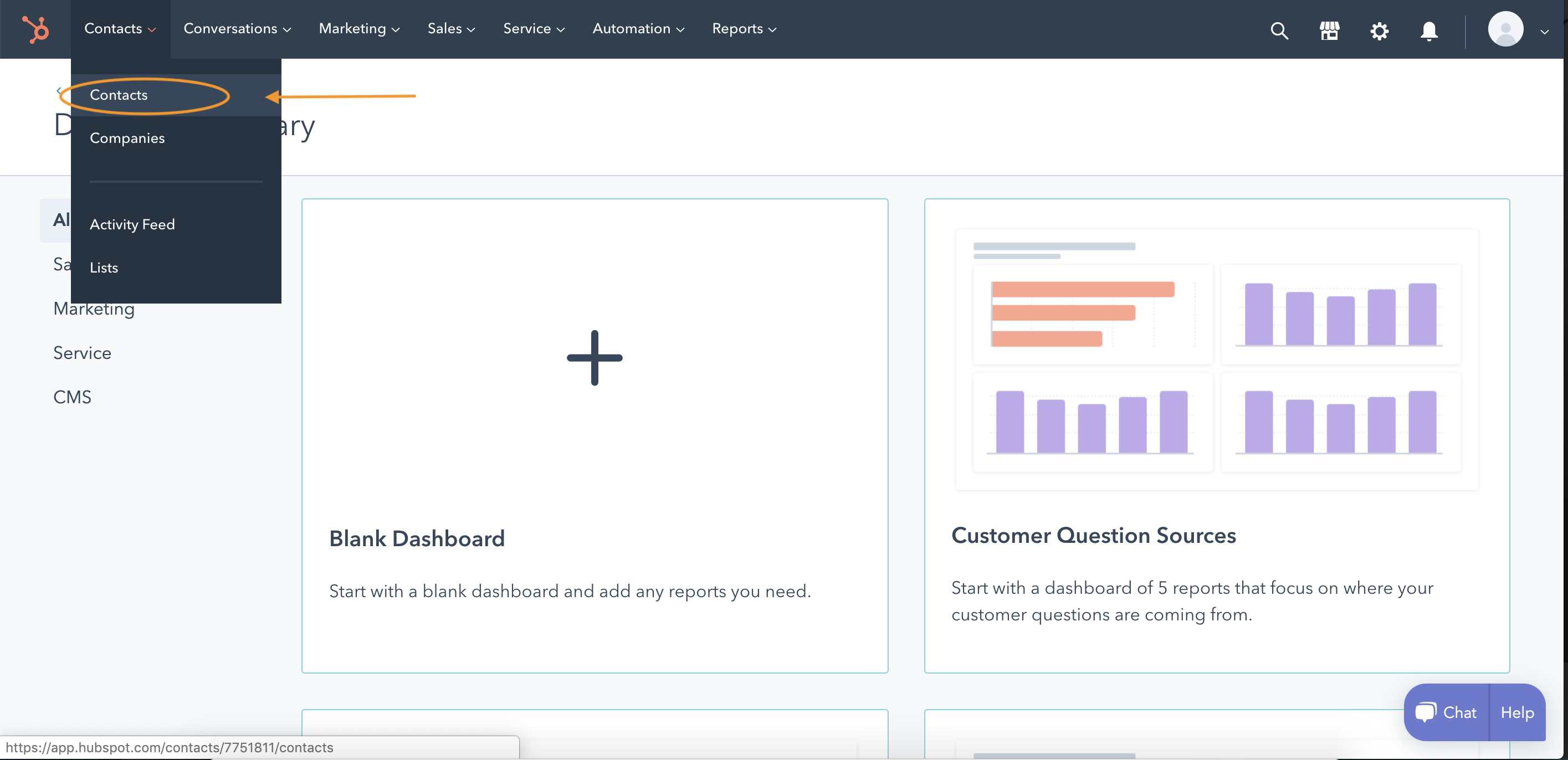This screenshot has width=1568, height=760.
Task: Expand the account menu chevron
Action: 1545,31
